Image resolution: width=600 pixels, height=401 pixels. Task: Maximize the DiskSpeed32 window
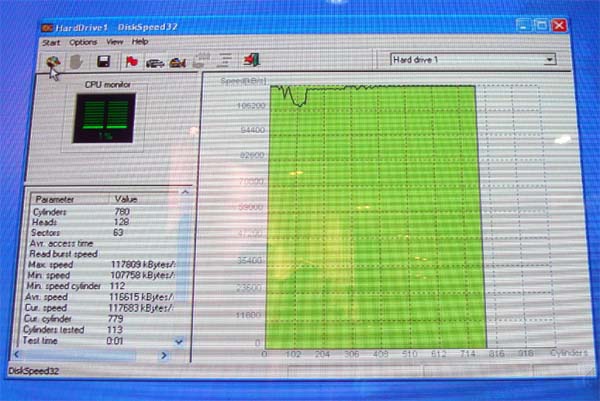coord(541,25)
